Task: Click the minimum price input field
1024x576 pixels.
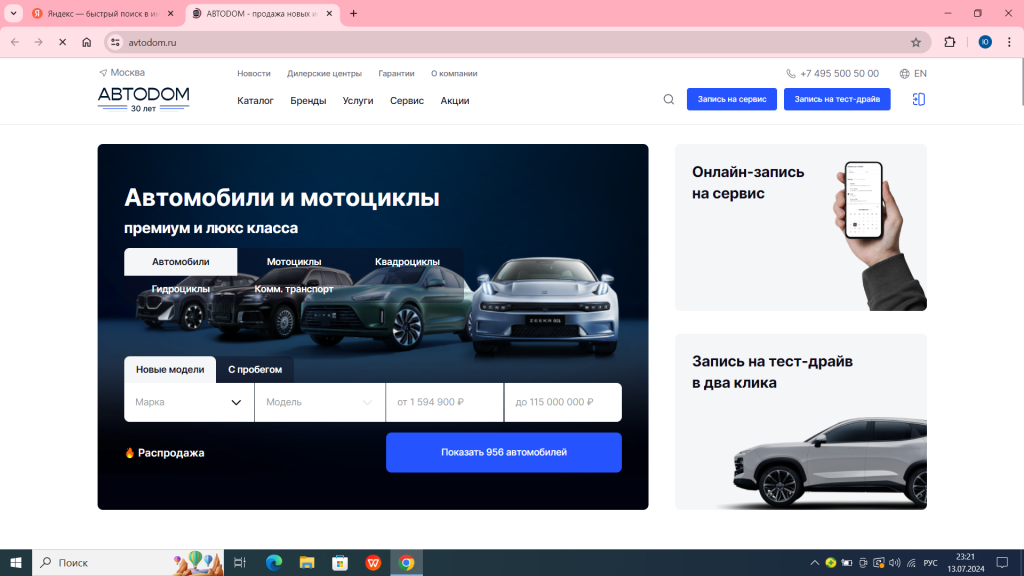Action: click(x=444, y=402)
